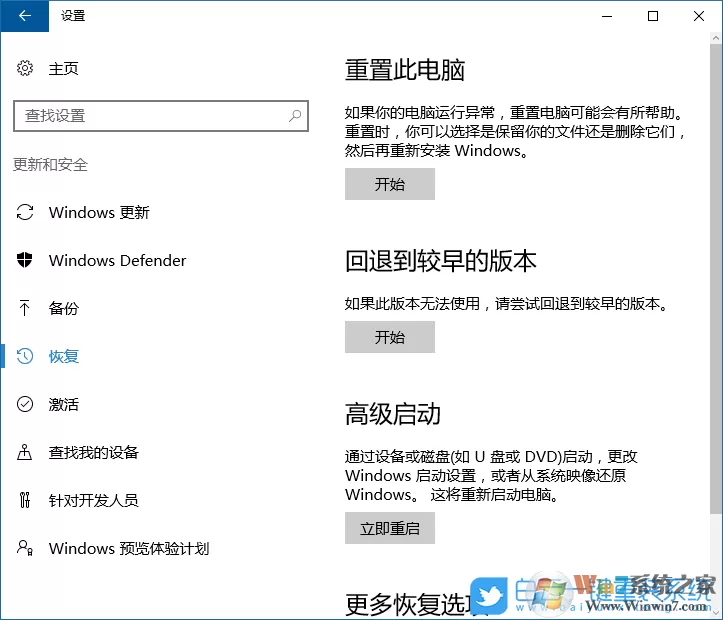Click the magnifier search icon
The height and width of the screenshot is (620, 723).
[295, 115]
